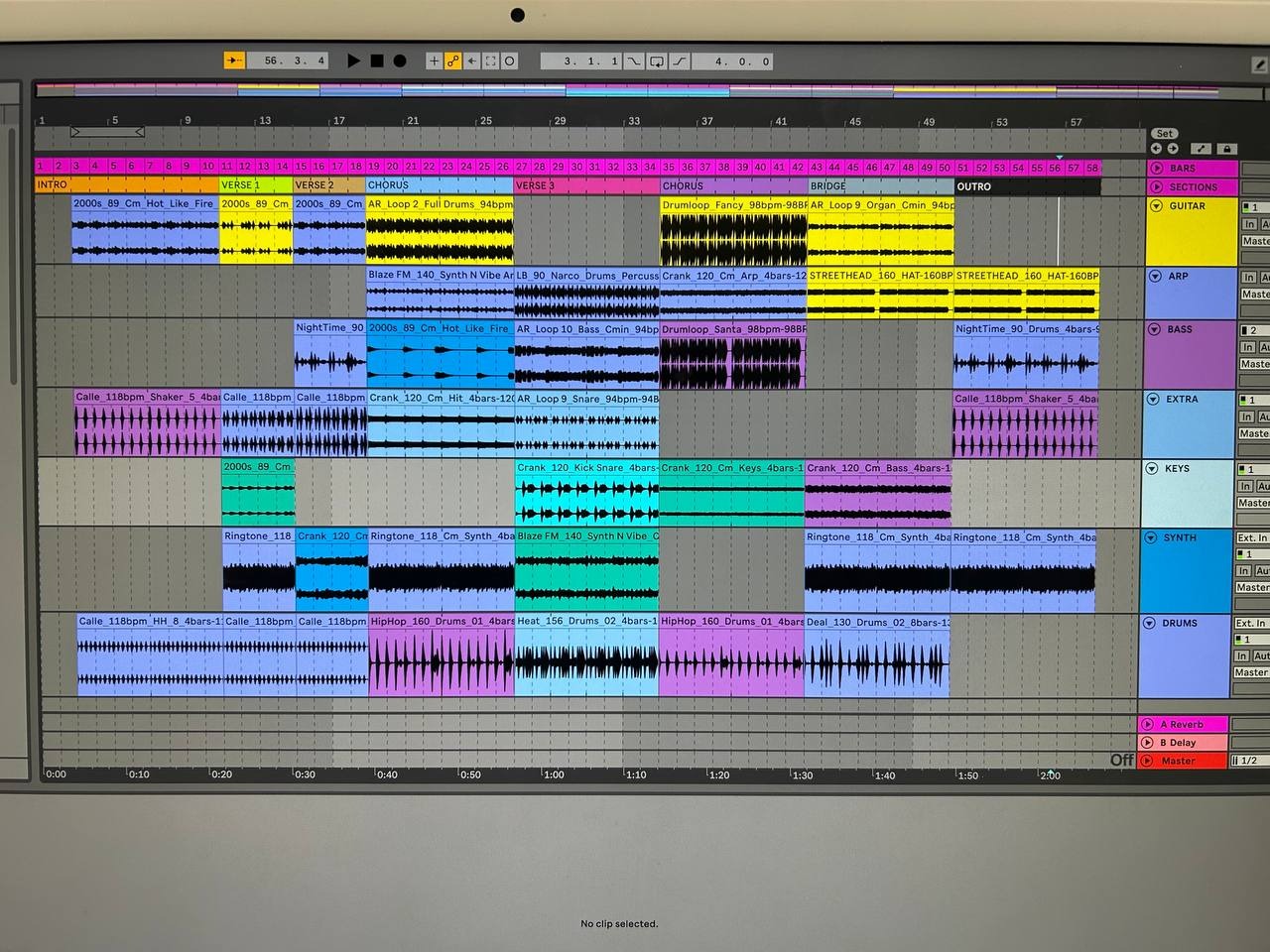Open the SYNTH track Ext. In dropdown
The width and height of the screenshot is (1270, 952).
(1251, 538)
